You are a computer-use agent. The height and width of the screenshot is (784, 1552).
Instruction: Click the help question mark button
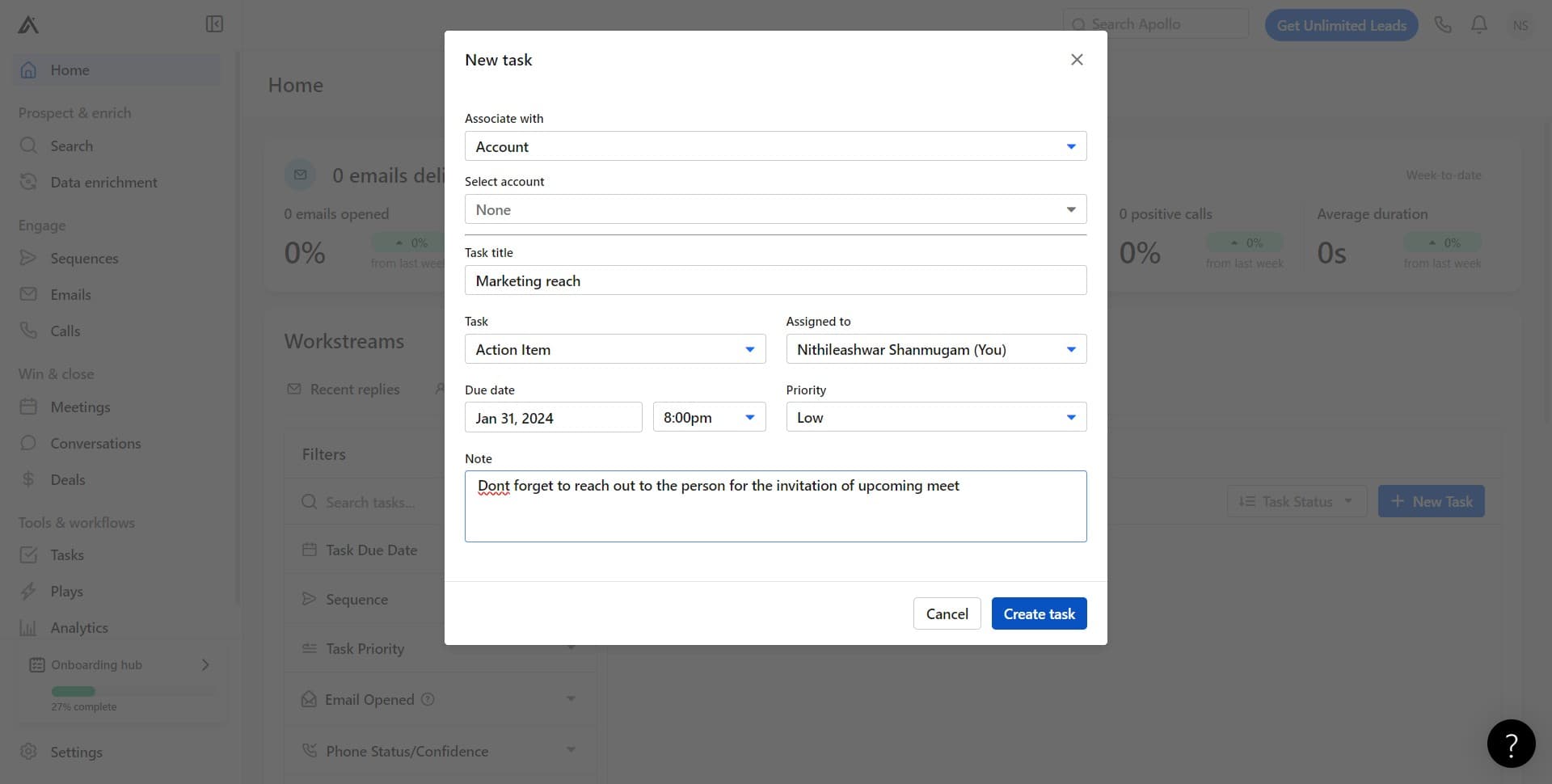[1511, 743]
